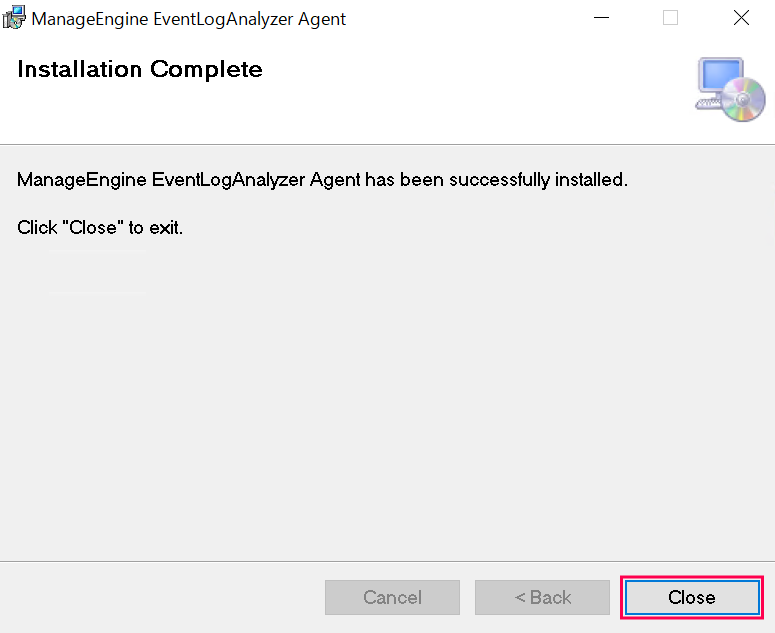
Task: Click the word "Close" in the instruction sentence
Action: 93,228
